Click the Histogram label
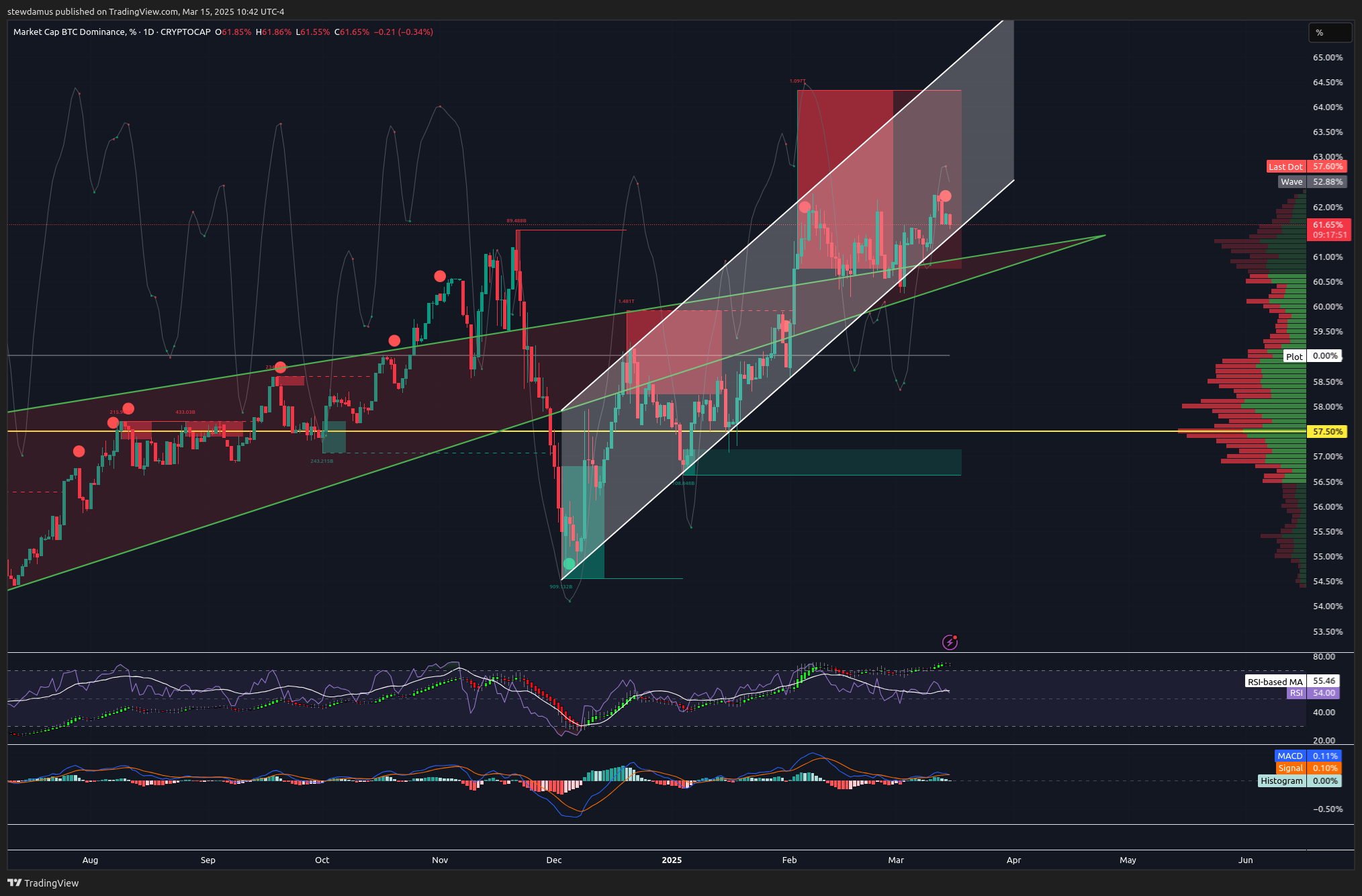1362x896 pixels. (x=1281, y=780)
